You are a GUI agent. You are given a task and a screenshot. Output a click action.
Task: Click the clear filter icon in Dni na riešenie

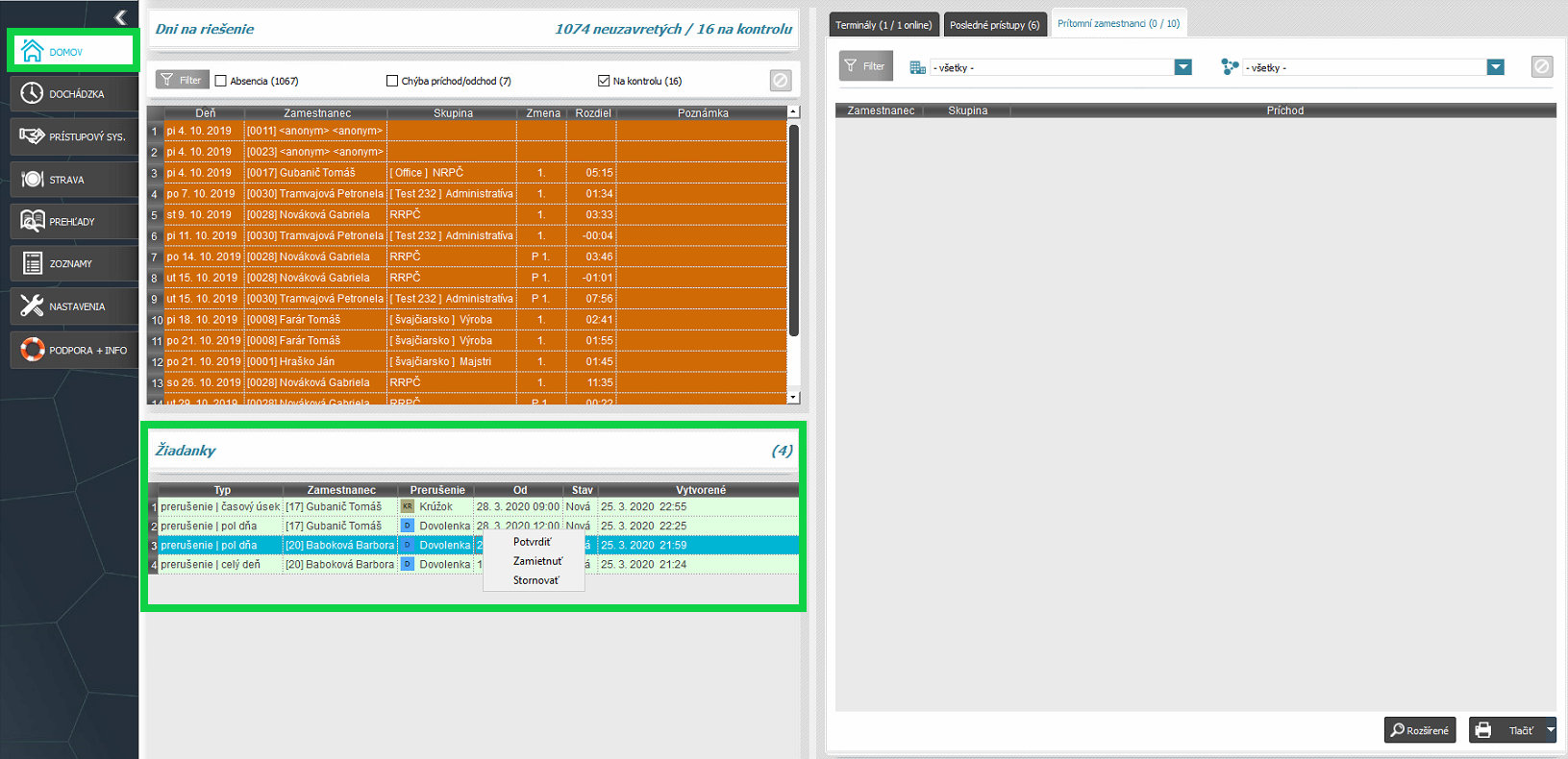(781, 81)
